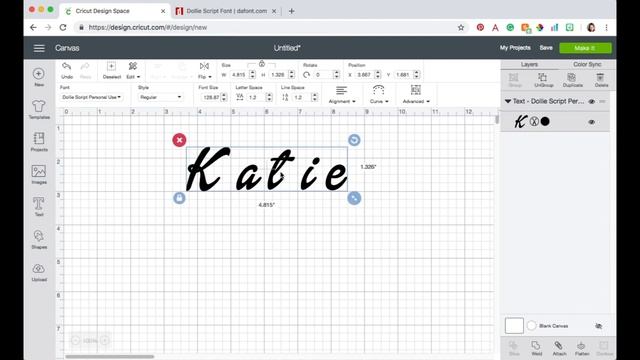Toggle visibility of the Text group layer

coord(591,102)
